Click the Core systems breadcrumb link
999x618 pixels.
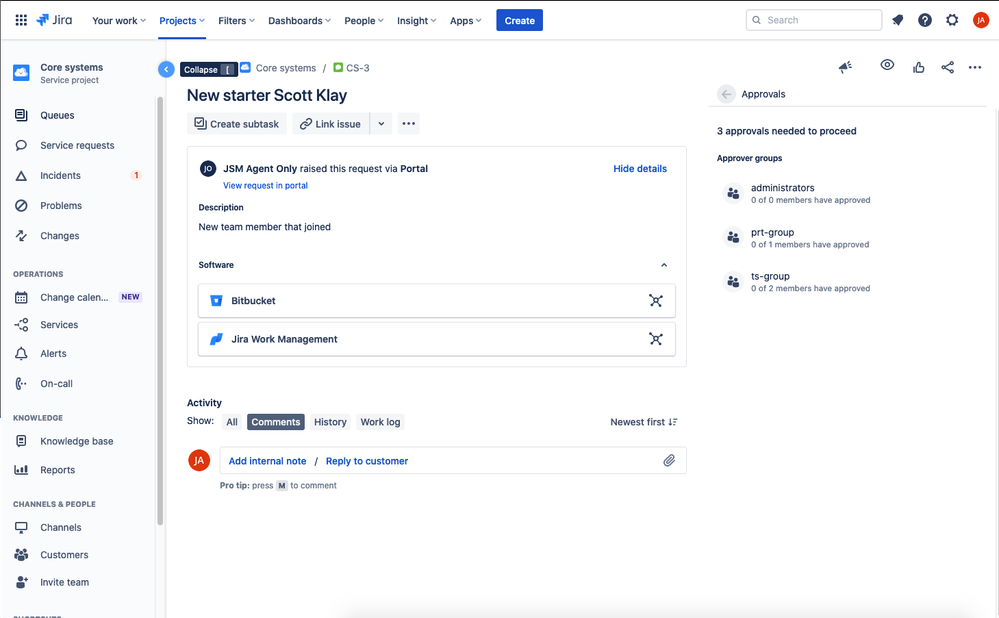point(285,68)
